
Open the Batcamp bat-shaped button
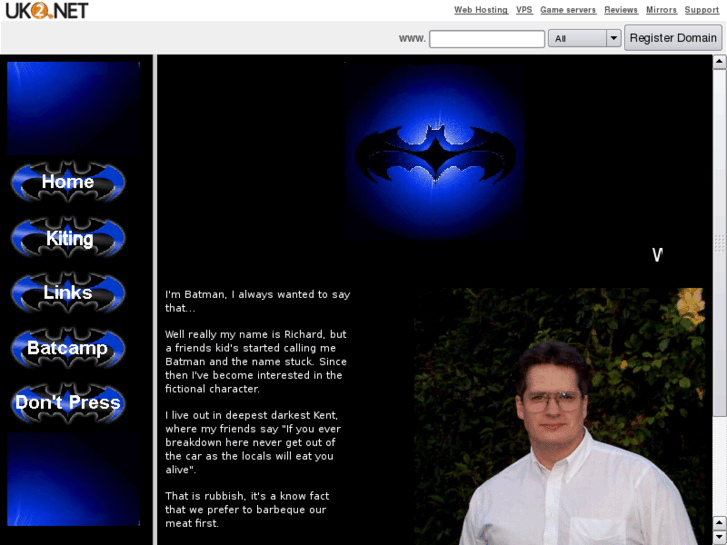(x=68, y=348)
